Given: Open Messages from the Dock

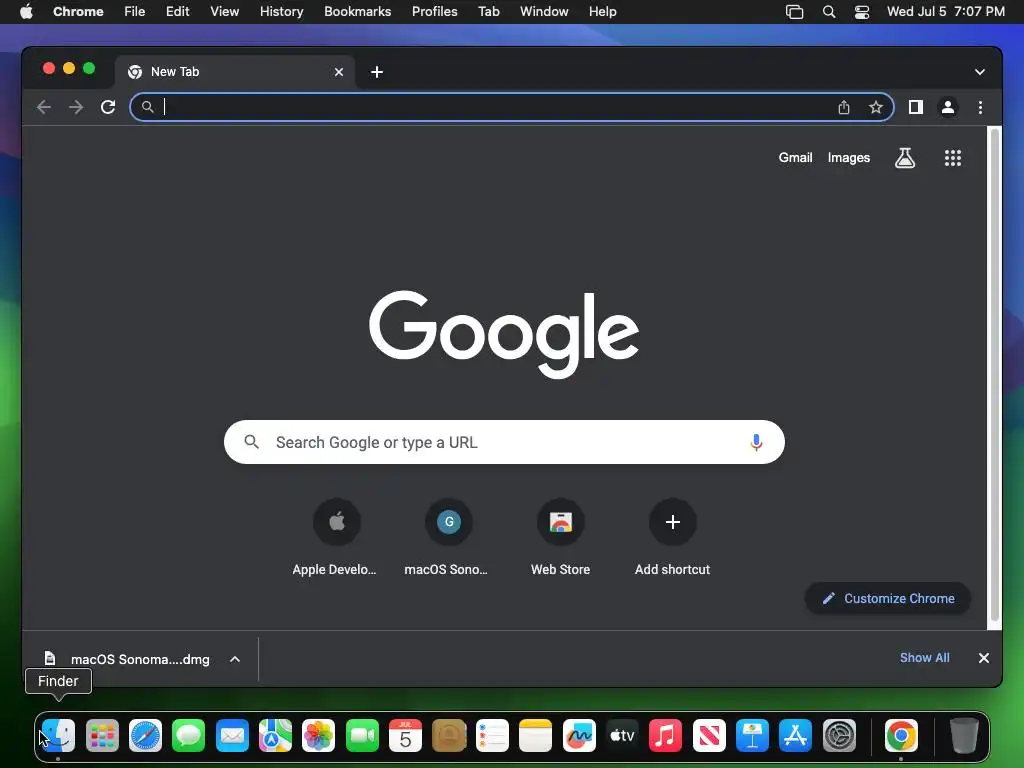Looking at the screenshot, I should pos(189,736).
